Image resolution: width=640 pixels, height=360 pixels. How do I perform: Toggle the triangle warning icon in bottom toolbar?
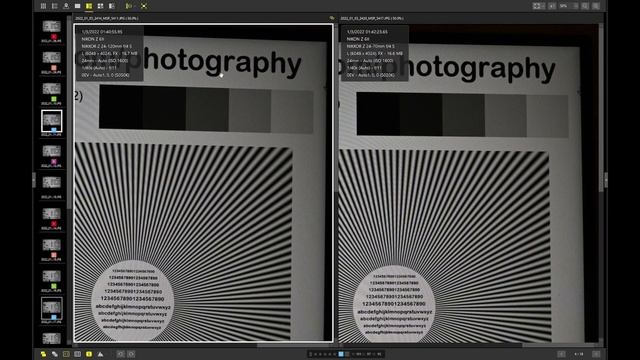coord(100,354)
